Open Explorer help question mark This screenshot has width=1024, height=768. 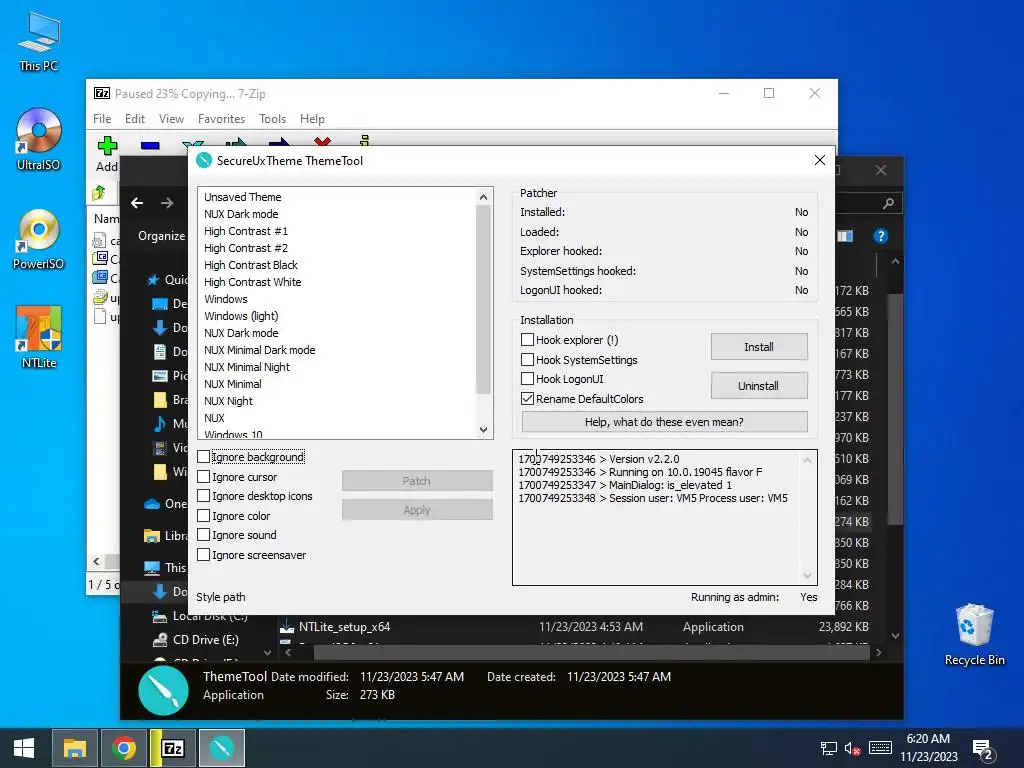click(880, 236)
